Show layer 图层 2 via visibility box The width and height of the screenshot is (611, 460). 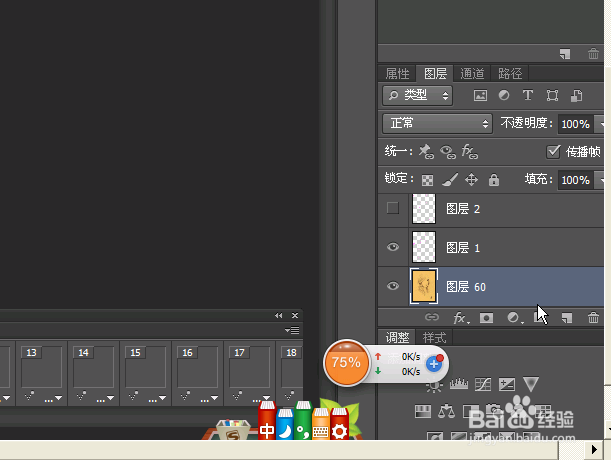(x=393, y=208)
